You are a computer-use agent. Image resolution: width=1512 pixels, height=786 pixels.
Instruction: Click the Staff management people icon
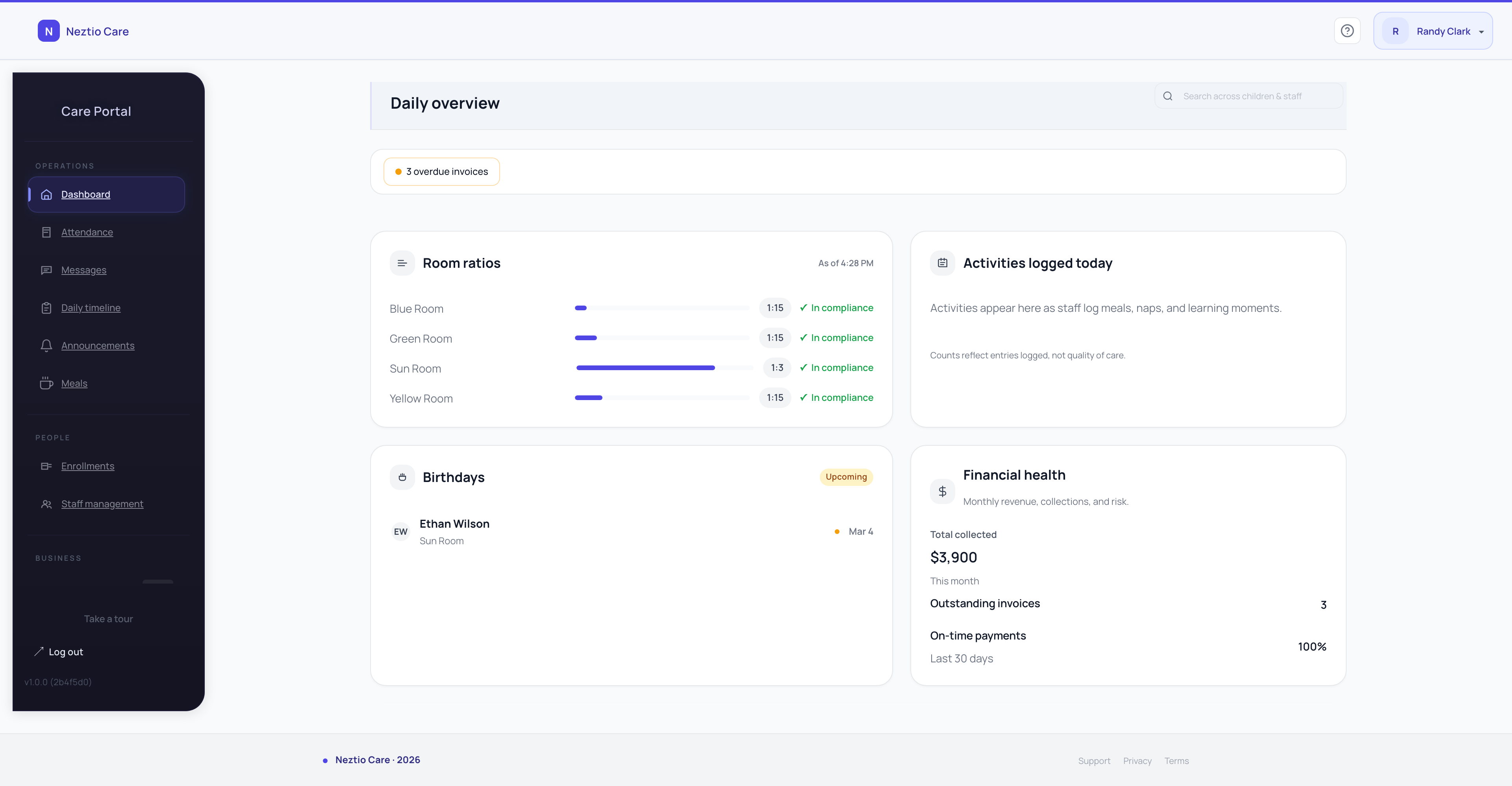click(x=47, y=504)
